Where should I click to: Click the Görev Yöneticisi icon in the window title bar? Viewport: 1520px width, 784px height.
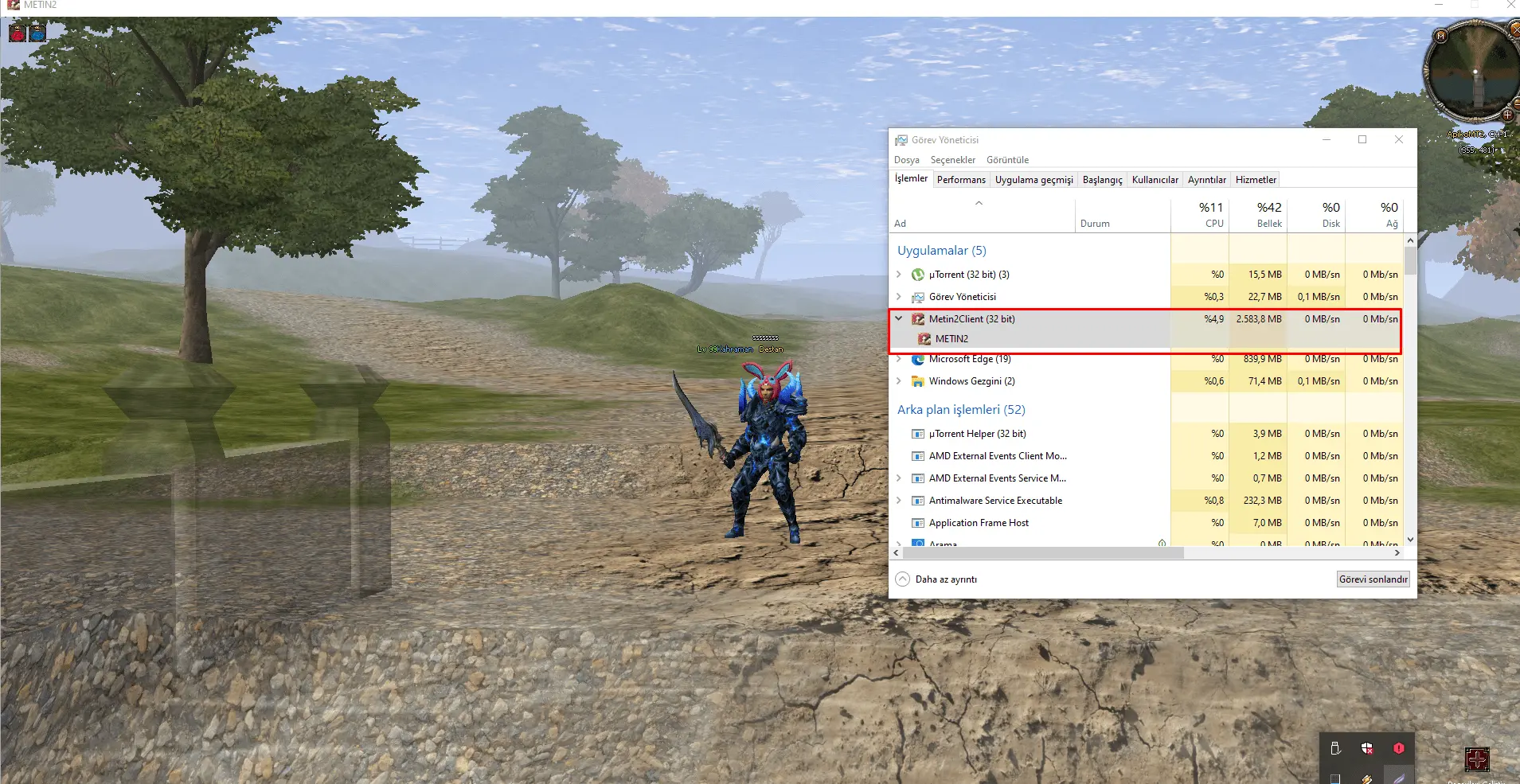pos(901,140)
